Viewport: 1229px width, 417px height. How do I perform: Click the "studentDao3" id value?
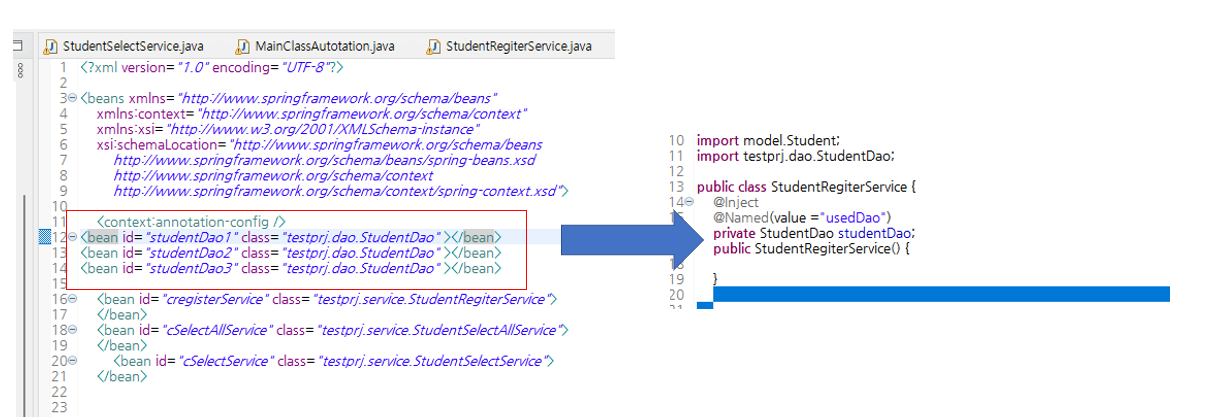pyautogui.click(x=193, y=268)
